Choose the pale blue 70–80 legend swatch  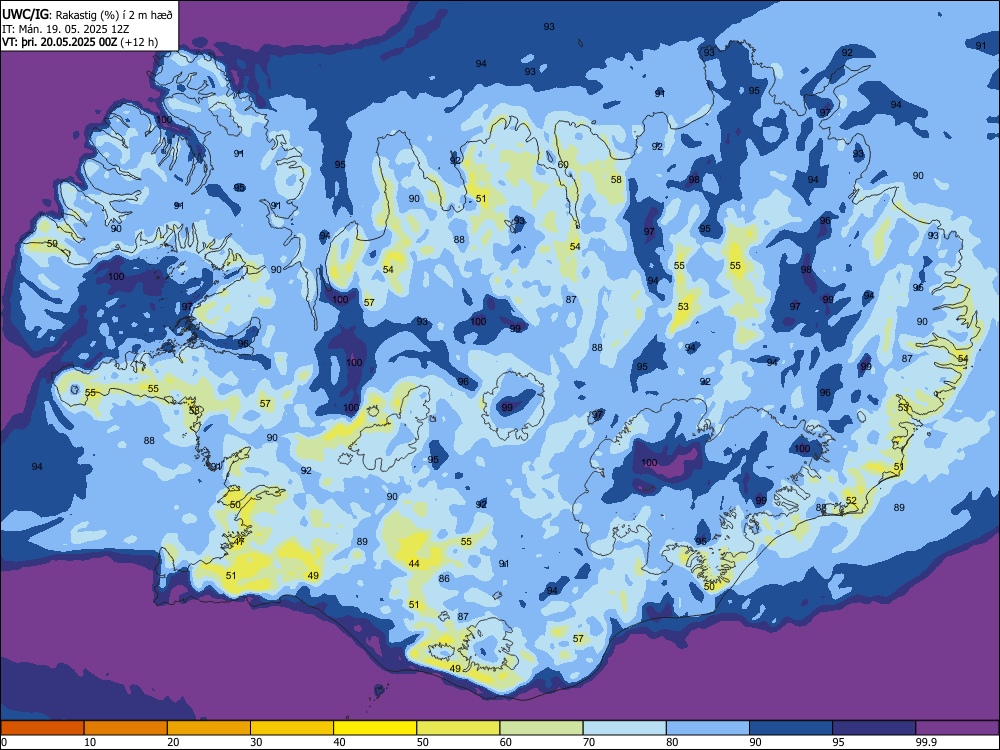624,728
